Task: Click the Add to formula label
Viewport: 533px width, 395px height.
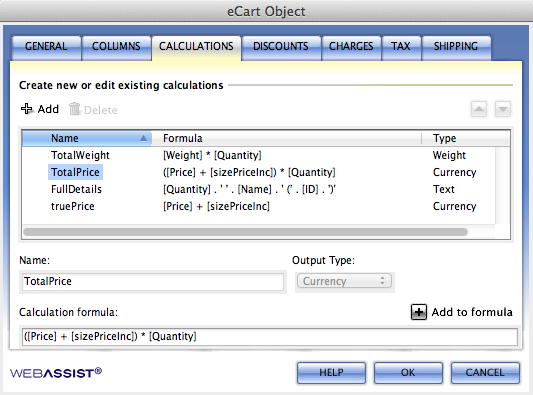Action: (472, 312)
